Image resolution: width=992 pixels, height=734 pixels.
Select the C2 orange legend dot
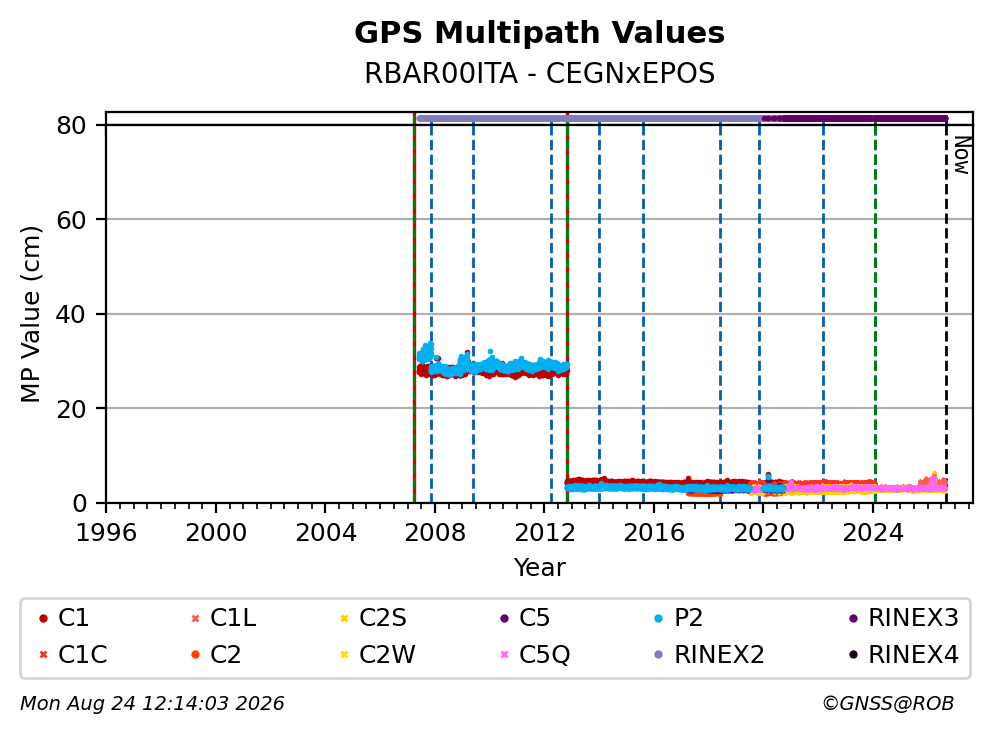195,654
